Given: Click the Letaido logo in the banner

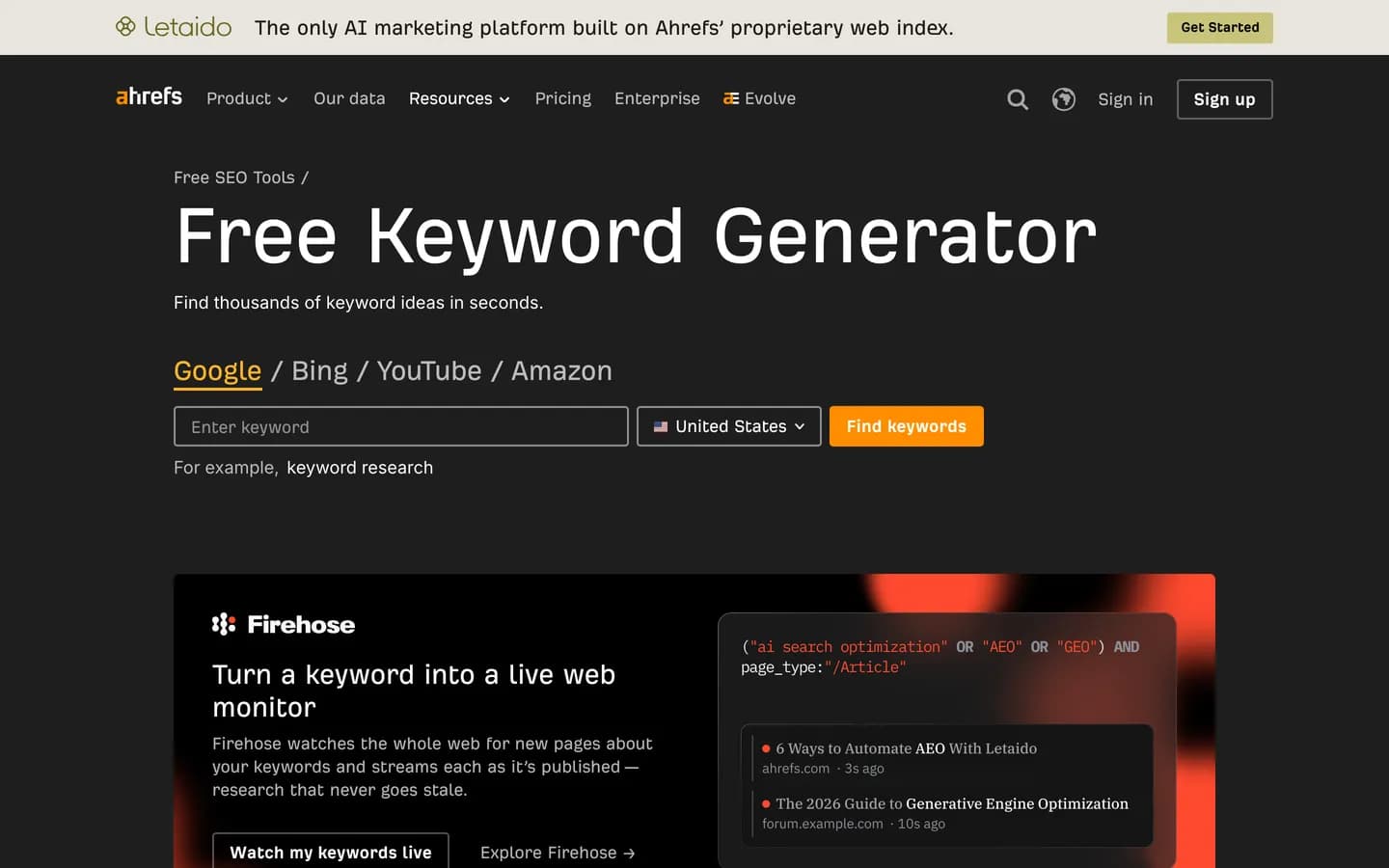Looking at the screenshot, I should pos(174,27).
